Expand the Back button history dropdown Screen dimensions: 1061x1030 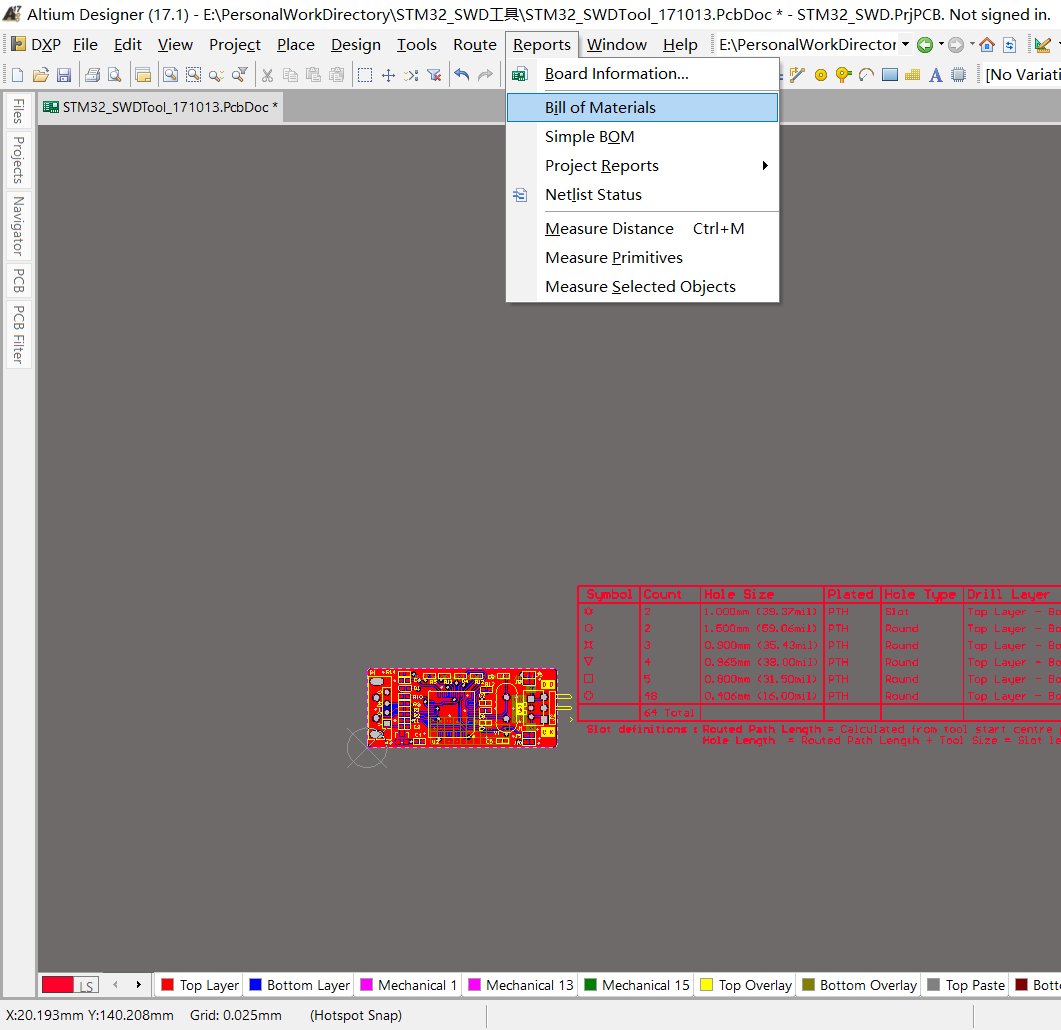[941, 45]
